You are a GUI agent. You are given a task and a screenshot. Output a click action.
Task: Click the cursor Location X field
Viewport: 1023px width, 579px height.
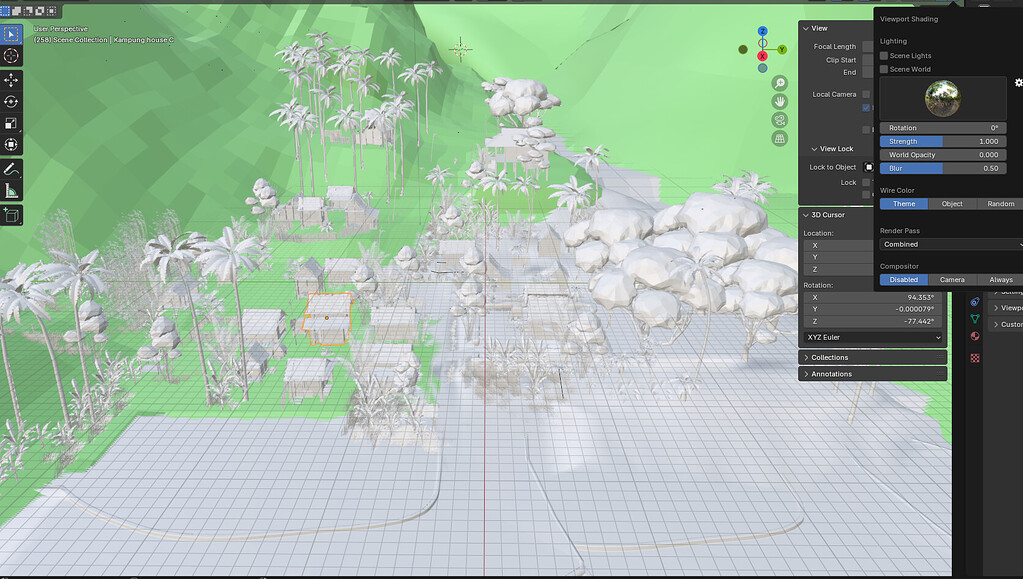838,245
